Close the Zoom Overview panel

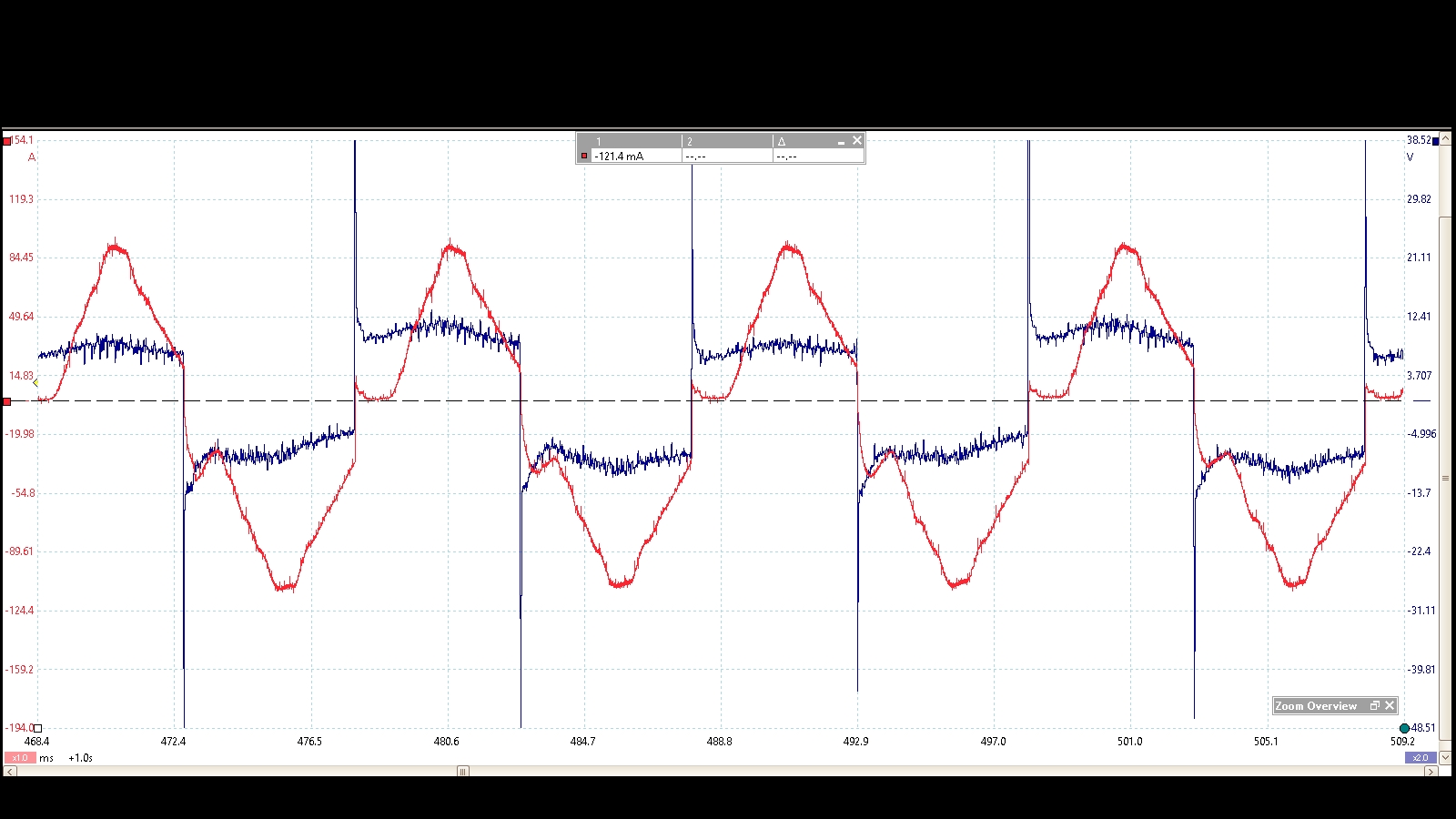(1390, 705)
